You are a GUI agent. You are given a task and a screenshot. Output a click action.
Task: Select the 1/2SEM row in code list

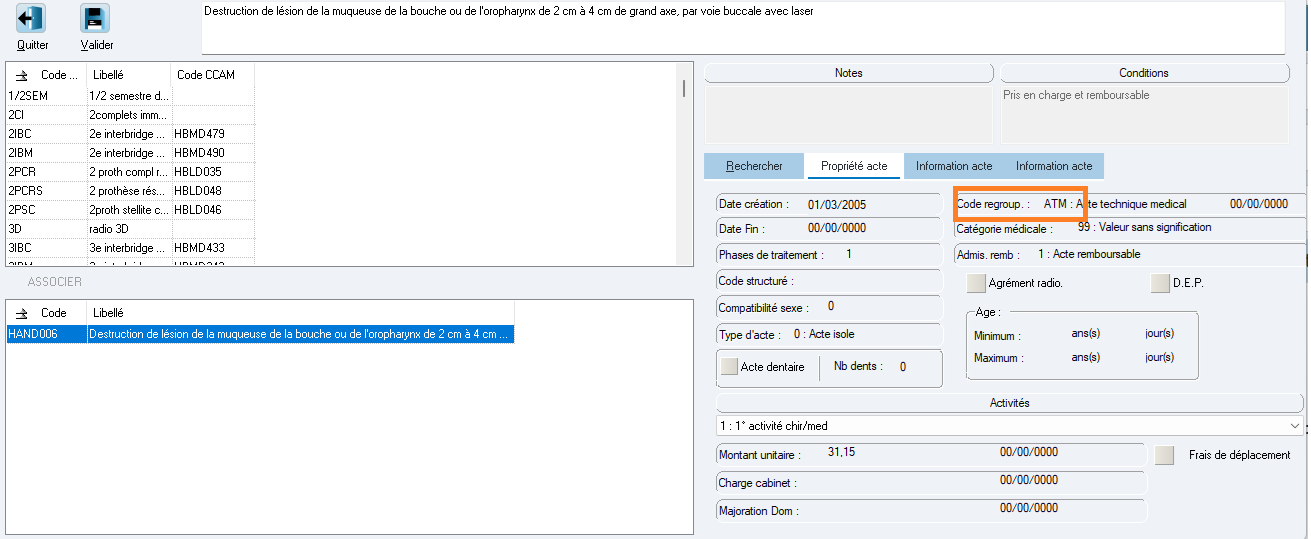[130, 96]
